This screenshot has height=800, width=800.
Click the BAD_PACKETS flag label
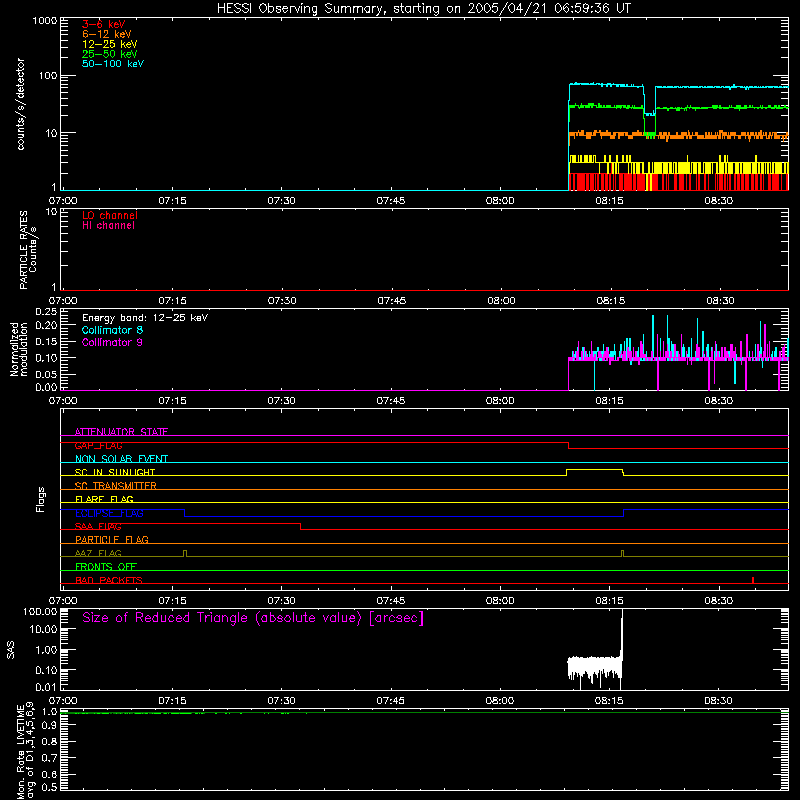(x=109, y=580)
